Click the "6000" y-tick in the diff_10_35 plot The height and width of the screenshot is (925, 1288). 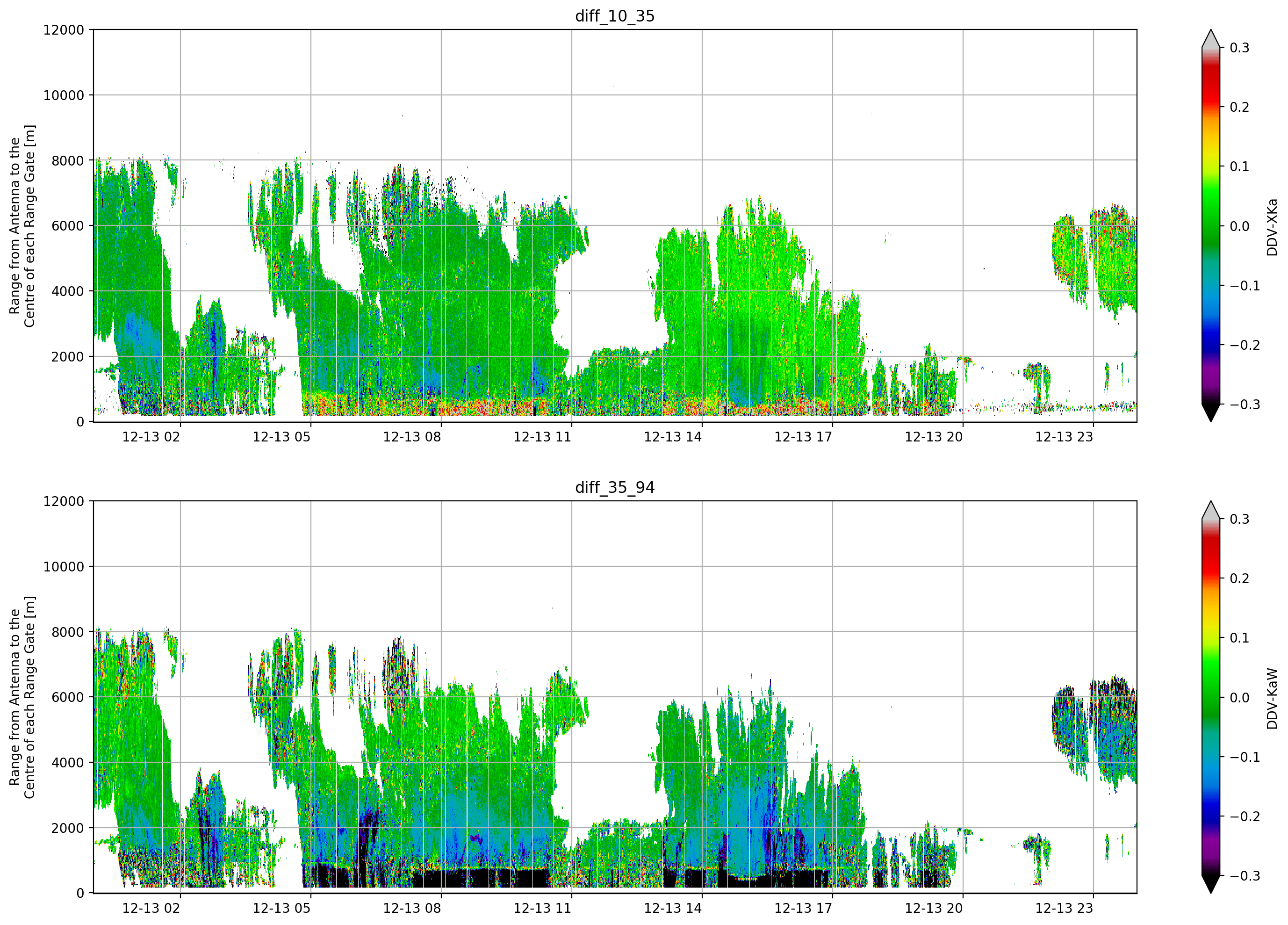tap(68, 226)
